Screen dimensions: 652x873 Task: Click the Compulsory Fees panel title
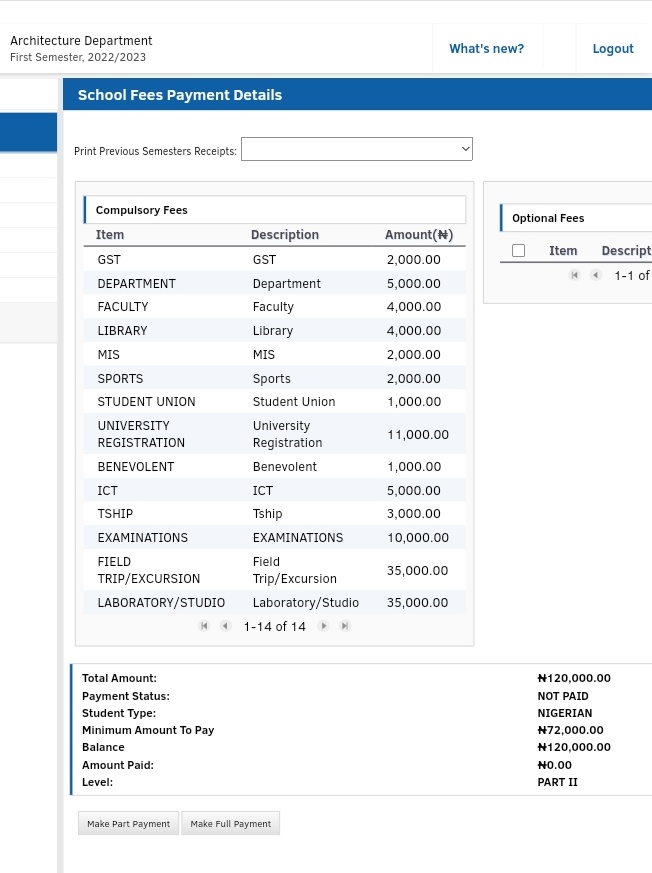pyautogui.click(x=141, y=210)
